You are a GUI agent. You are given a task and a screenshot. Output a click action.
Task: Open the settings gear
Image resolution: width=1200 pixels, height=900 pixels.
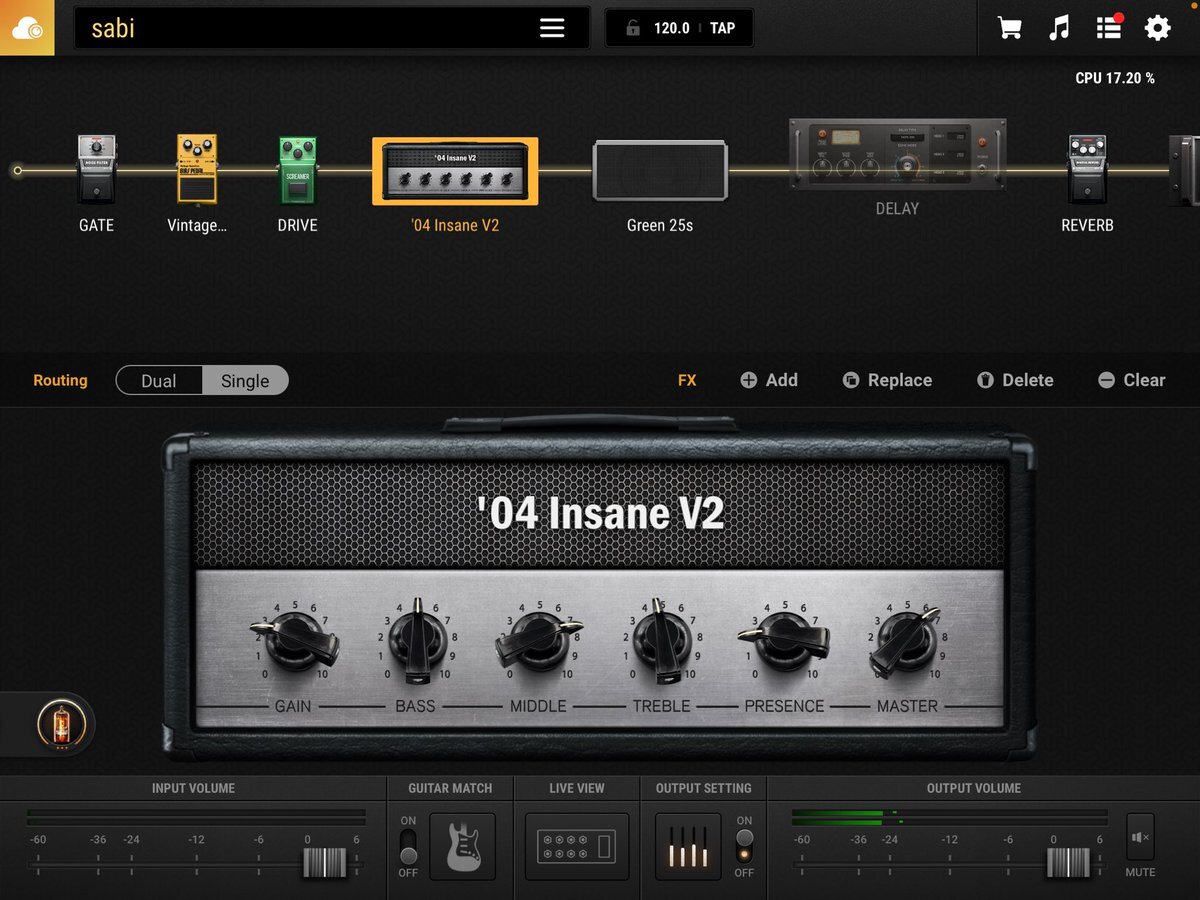click(1158, 28)
